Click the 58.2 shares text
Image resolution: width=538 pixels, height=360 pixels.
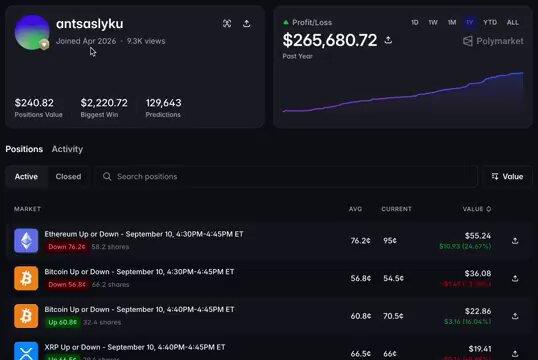coord(110,247)
